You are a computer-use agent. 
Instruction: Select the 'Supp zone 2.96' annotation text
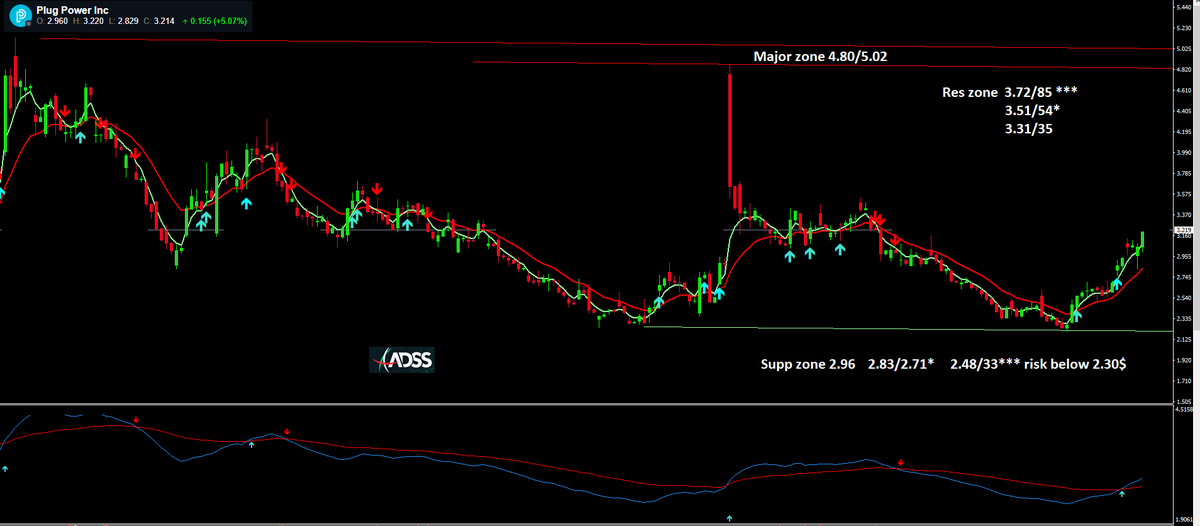point(807,365)
